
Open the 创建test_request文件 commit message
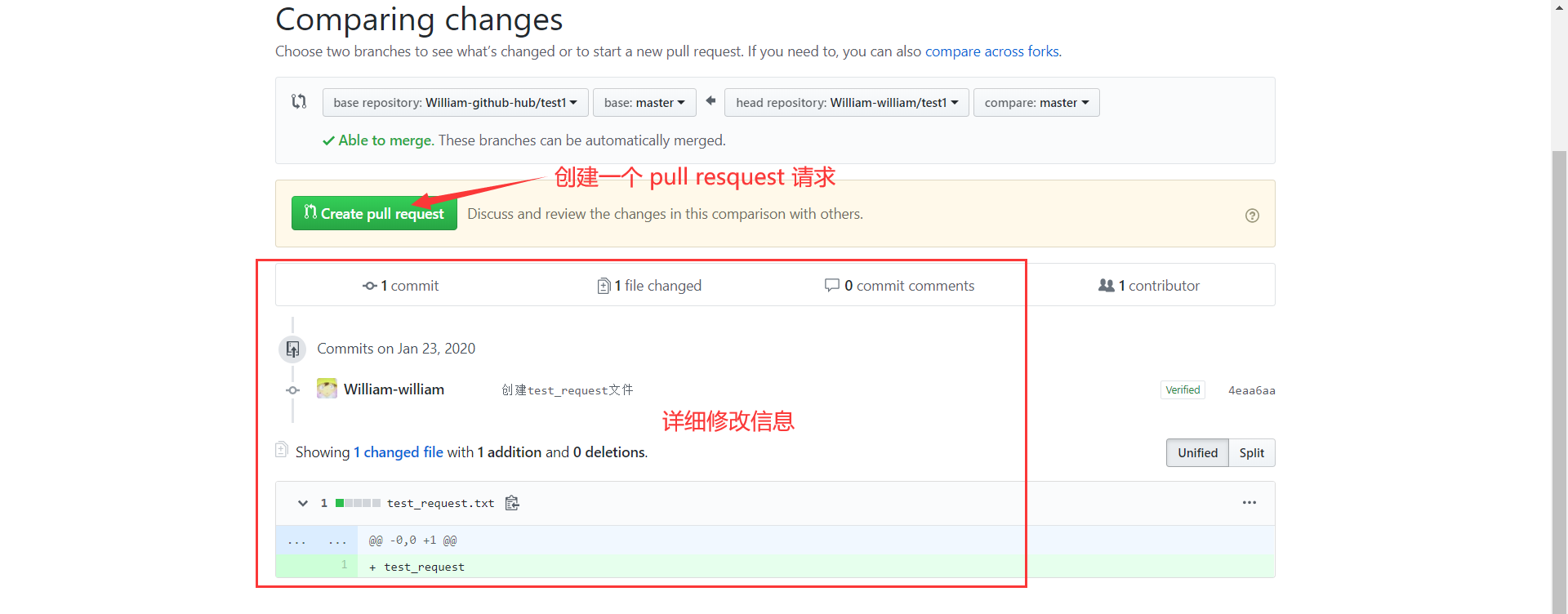click(x=568, y=390)
